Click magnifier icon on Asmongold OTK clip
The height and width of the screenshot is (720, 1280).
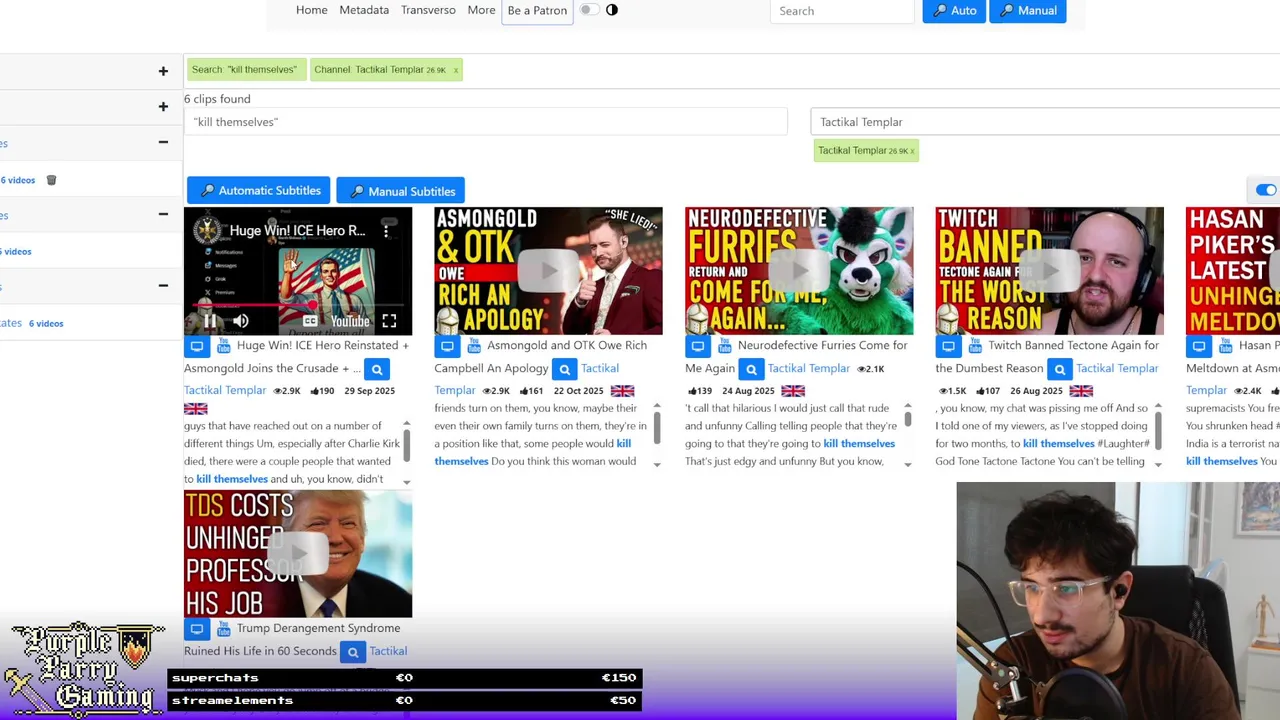pos(565,370)
